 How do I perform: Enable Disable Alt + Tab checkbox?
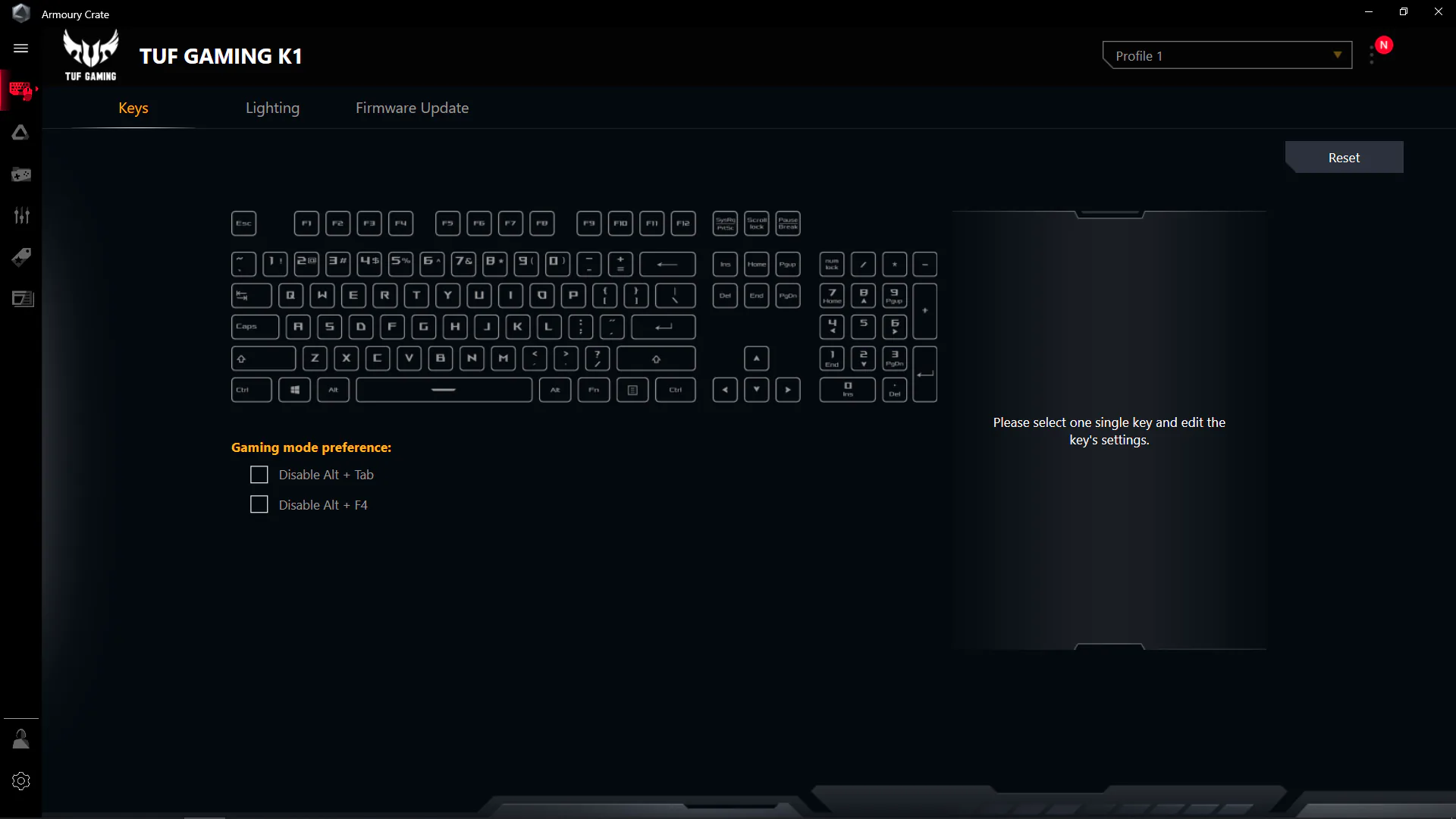coord(259,475)
